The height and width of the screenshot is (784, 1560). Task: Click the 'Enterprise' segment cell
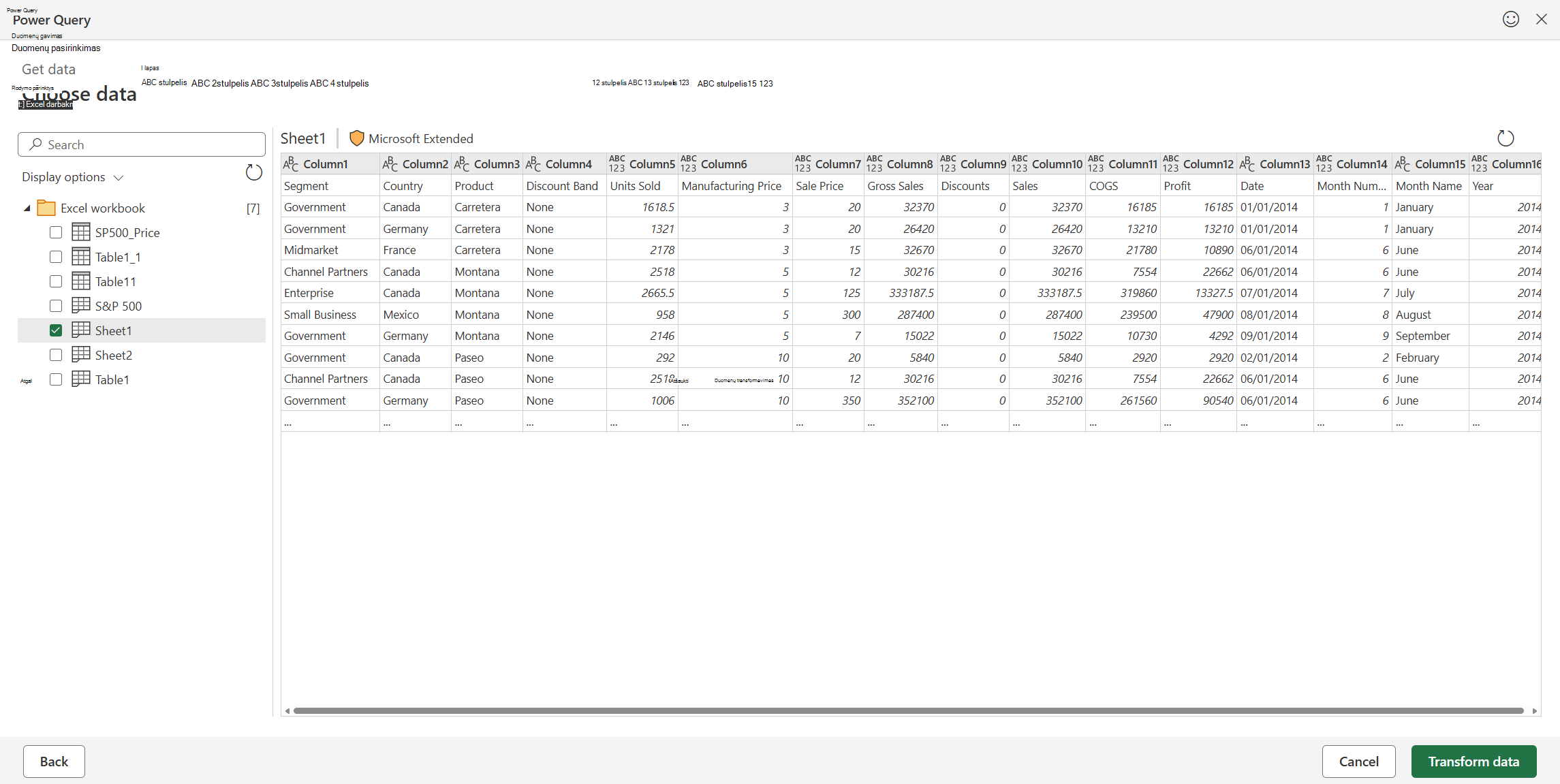pos(330,293)
